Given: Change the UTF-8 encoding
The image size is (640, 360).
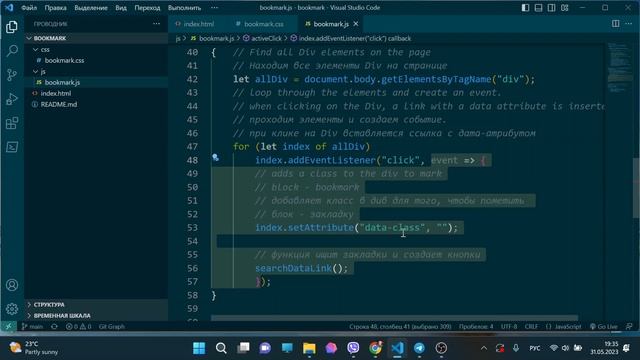Looking at the screenshot, I should 509,327.
